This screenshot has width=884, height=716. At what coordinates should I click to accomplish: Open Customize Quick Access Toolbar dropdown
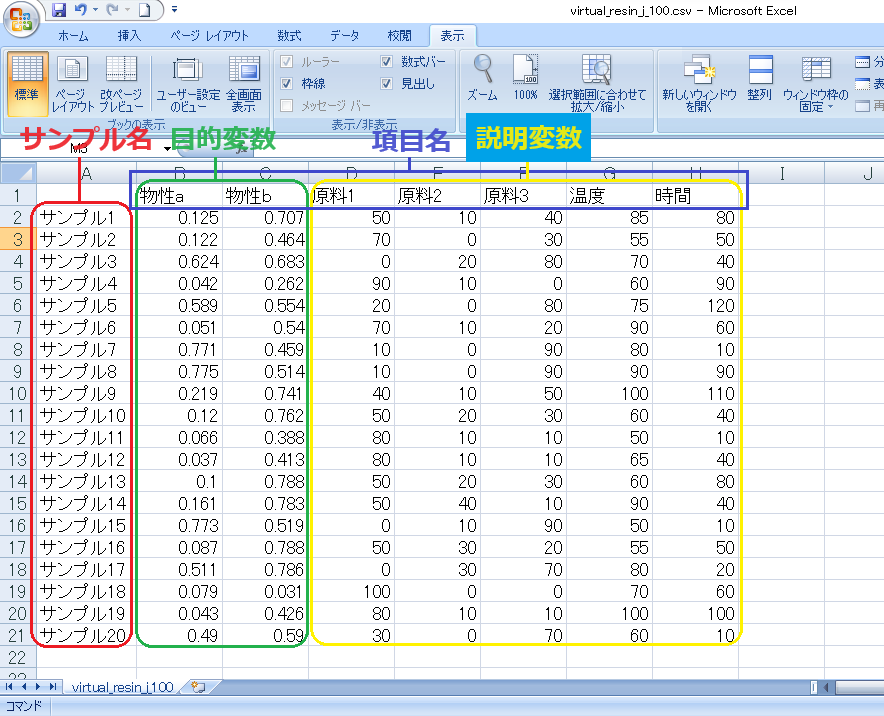point(174,11)
